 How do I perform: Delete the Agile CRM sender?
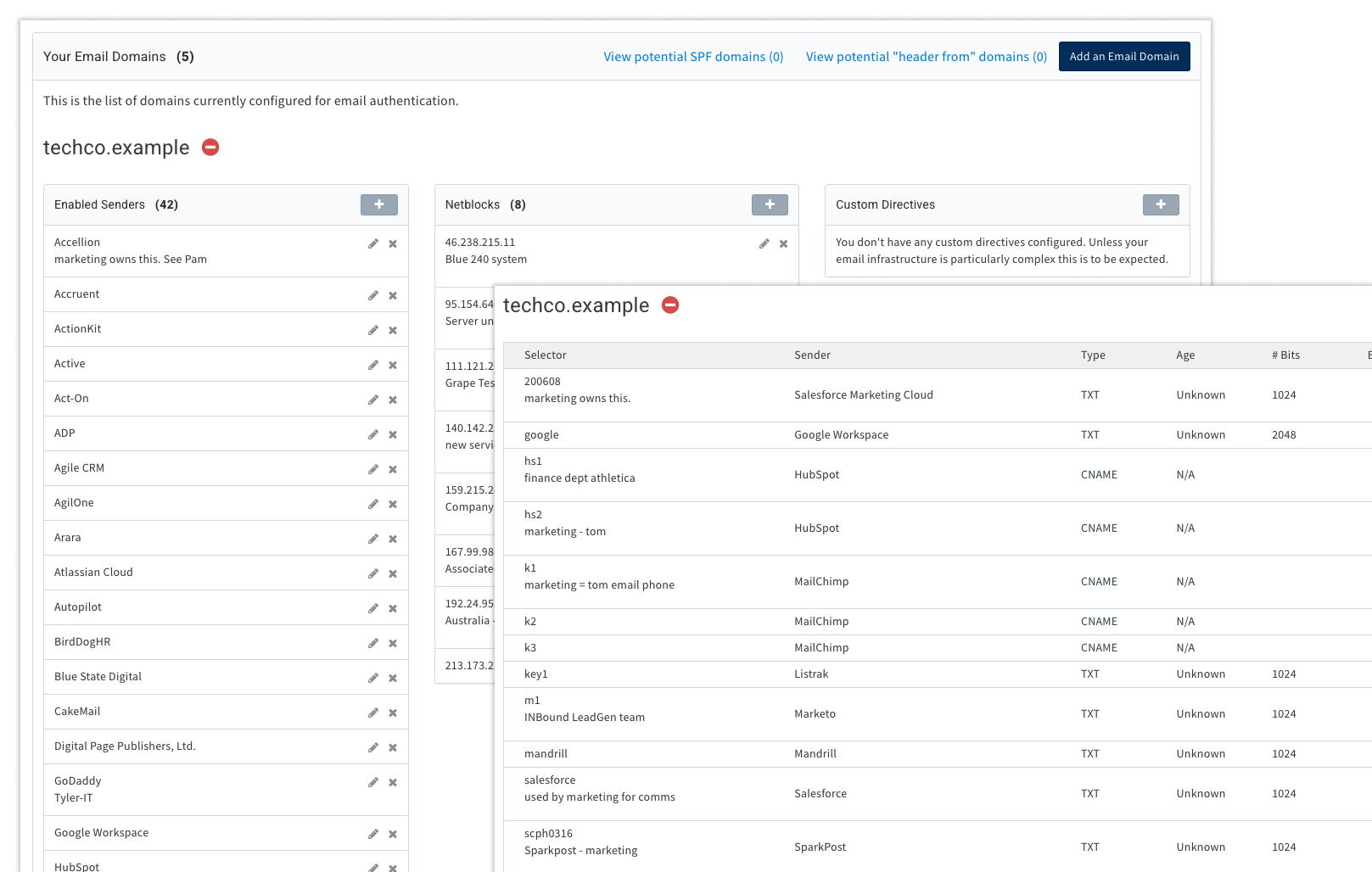coord(393,469)
